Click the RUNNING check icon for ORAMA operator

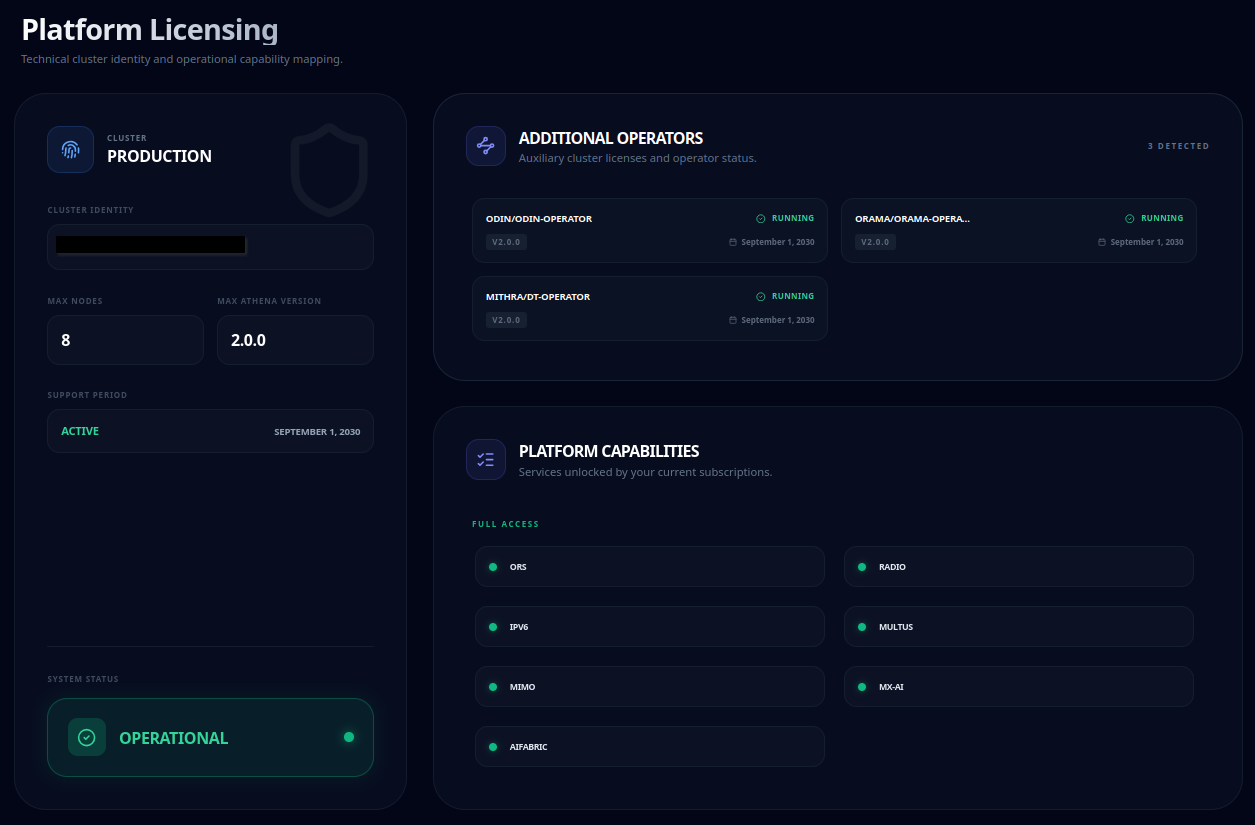tap(1130, 218)
